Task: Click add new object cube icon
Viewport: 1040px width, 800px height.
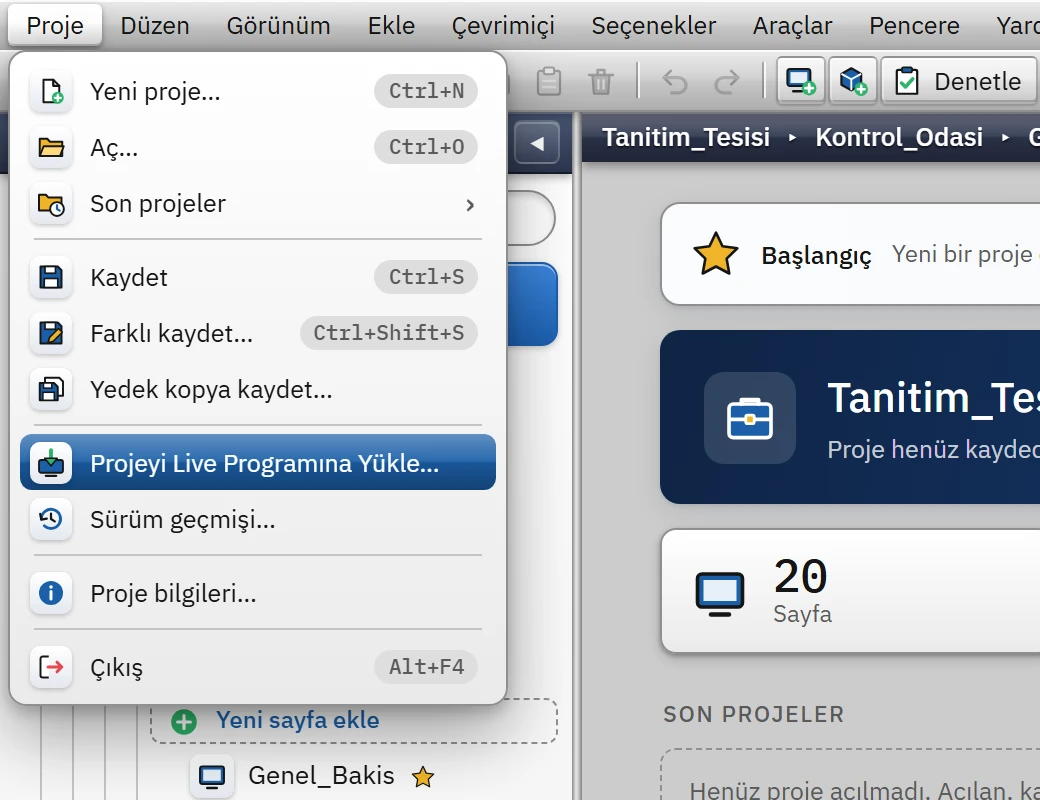Action: coord(853,81)
